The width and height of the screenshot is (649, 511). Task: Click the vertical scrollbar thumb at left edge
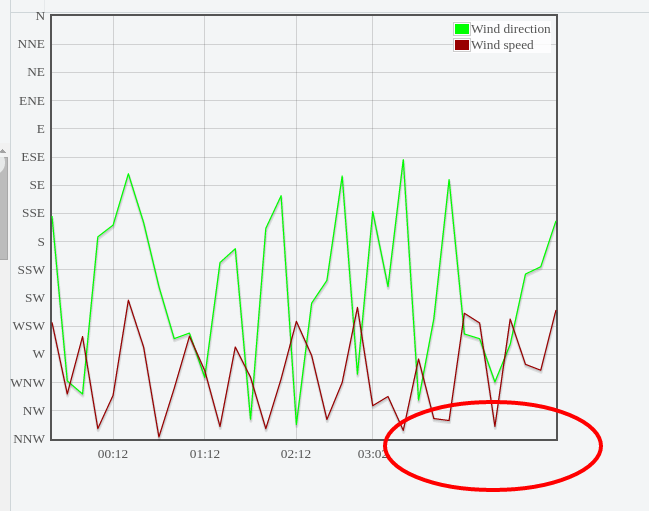(x=4, y=208)
